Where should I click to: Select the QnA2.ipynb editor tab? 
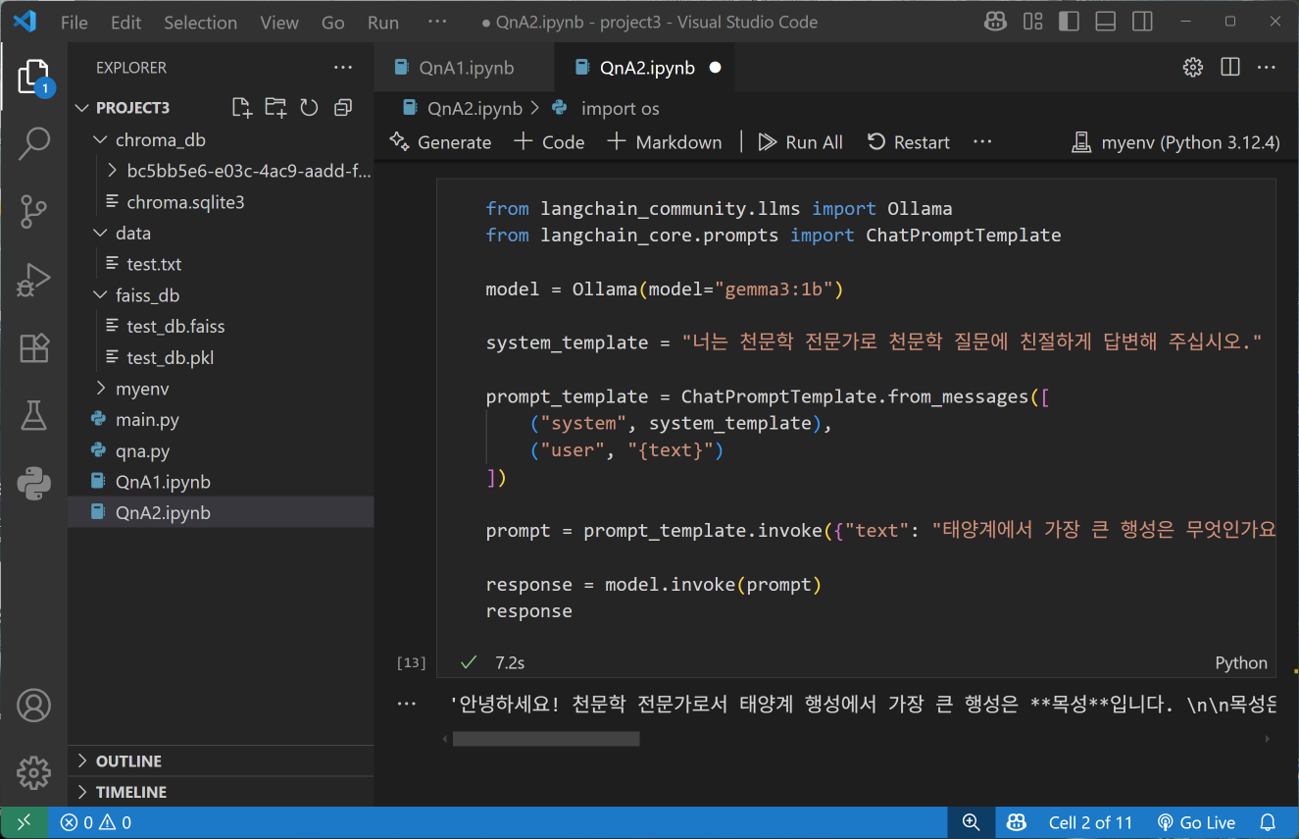647,67
